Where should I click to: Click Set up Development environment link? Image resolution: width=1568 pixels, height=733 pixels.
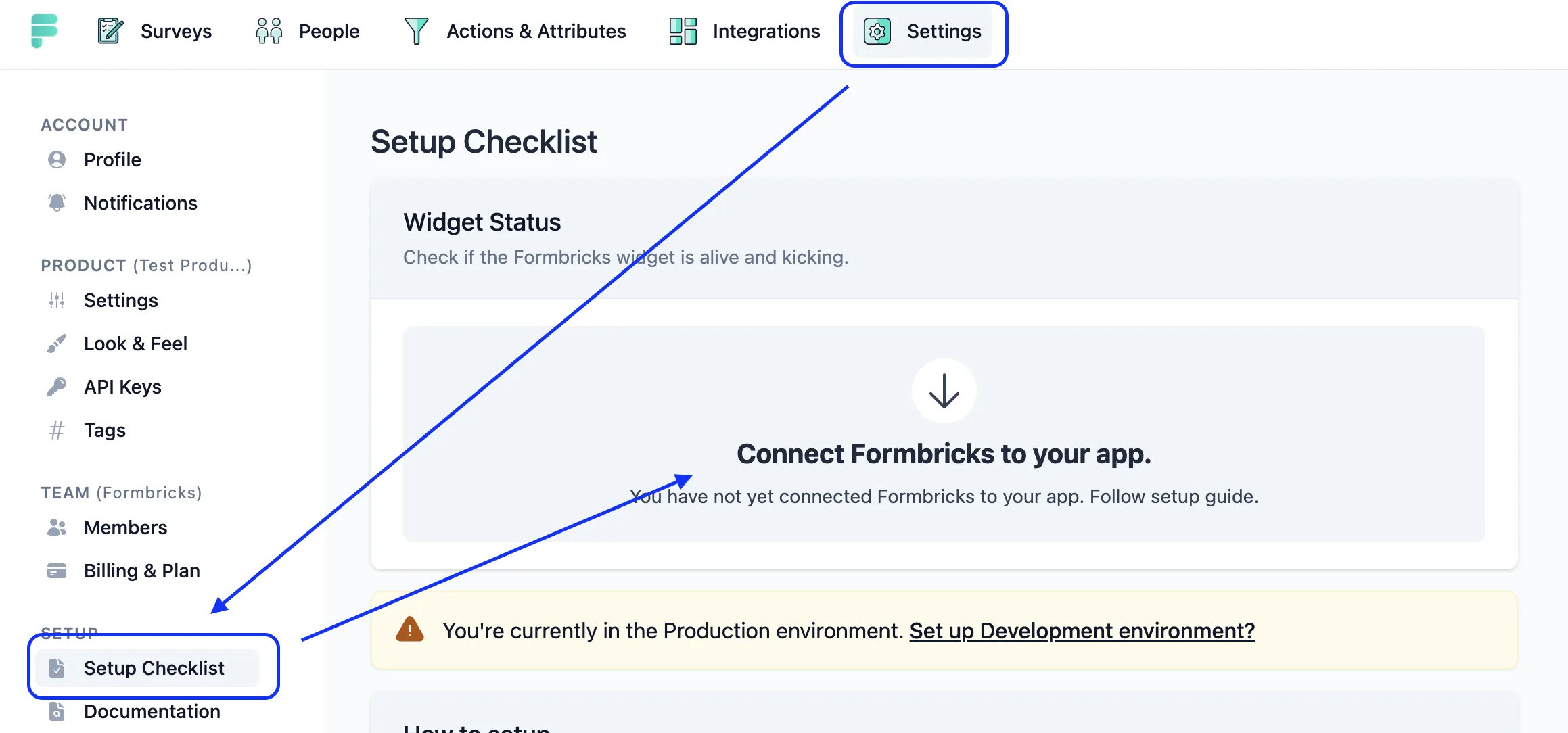click(x=1082, y=630)
